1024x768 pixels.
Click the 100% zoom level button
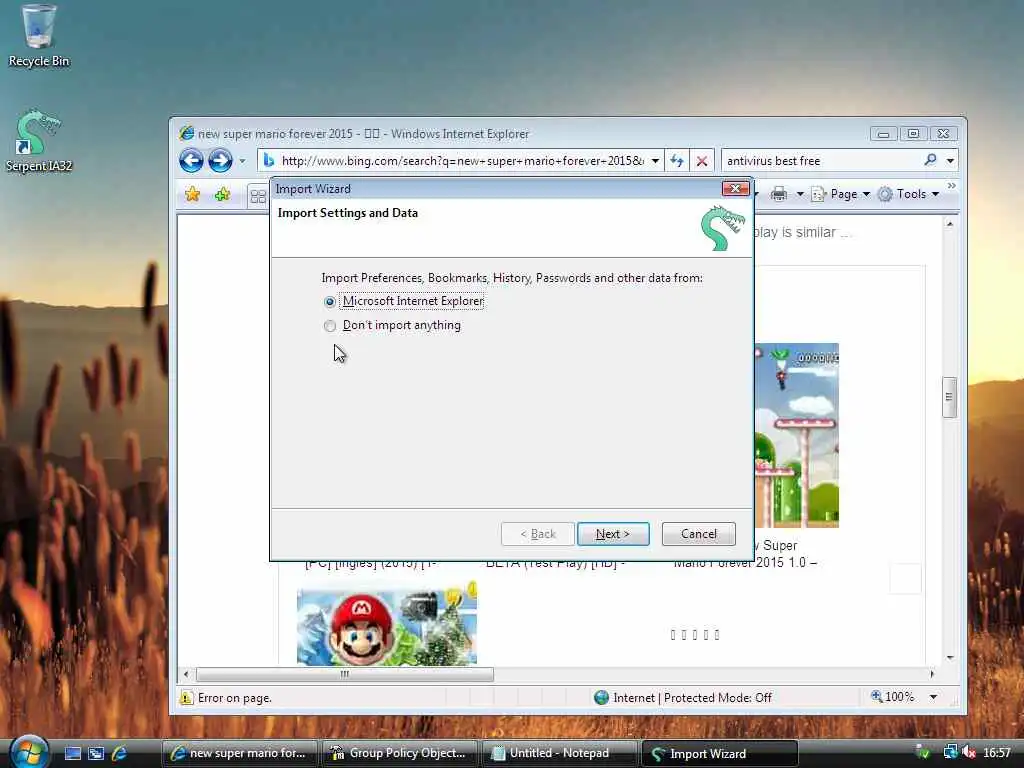pyautogui.click(x=893, y=697)
